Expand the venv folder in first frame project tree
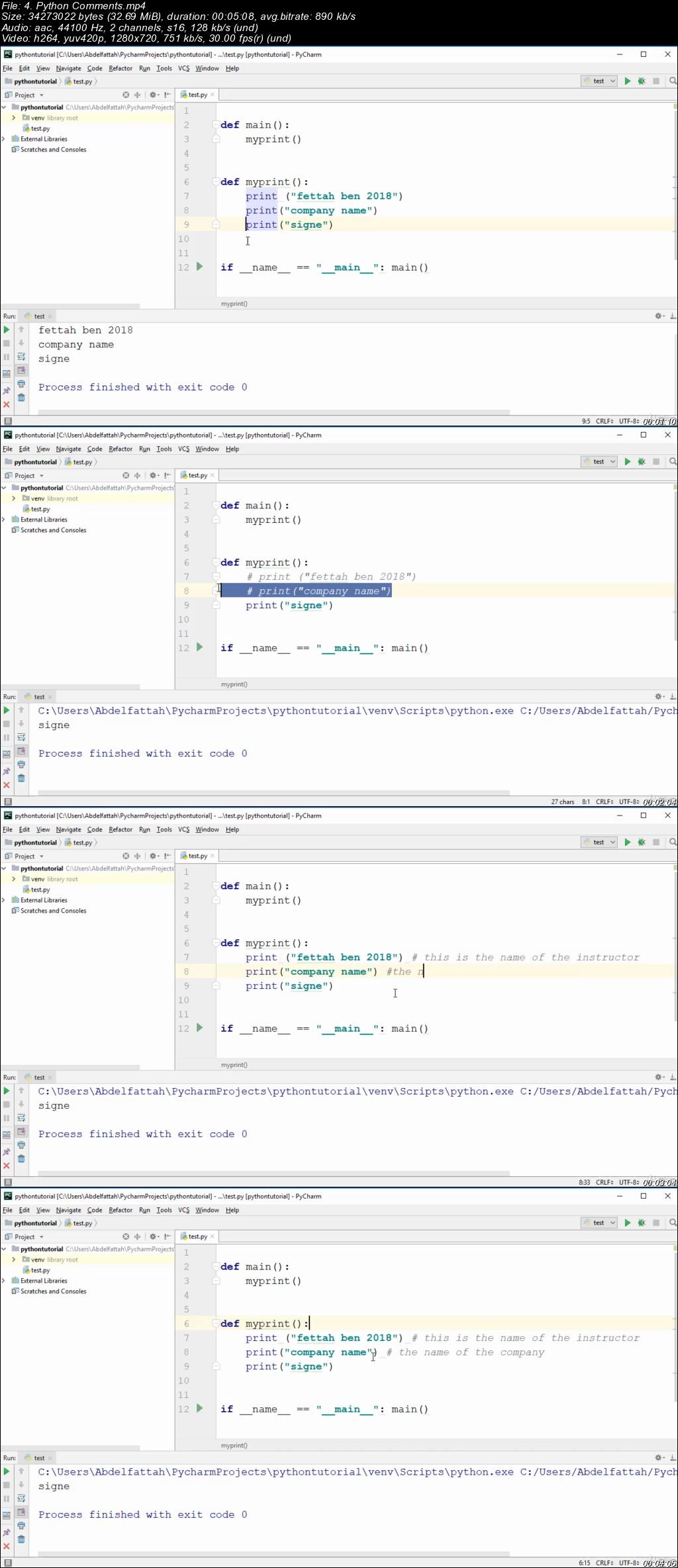The width and height of the screenshot is (678, 1568). (x=13, y=118)
